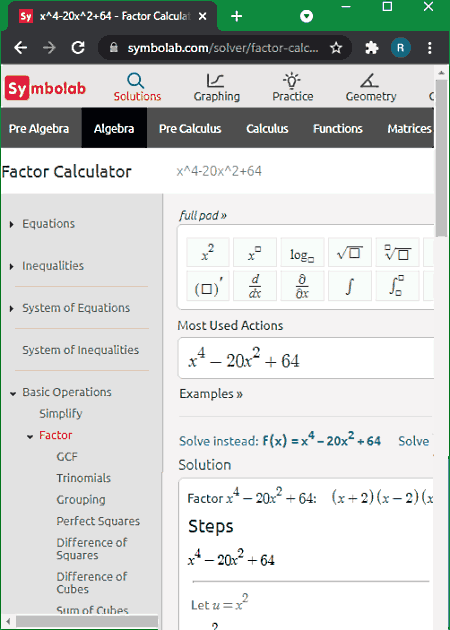
Task: Expand the Equations category
Action: [12, 224]
